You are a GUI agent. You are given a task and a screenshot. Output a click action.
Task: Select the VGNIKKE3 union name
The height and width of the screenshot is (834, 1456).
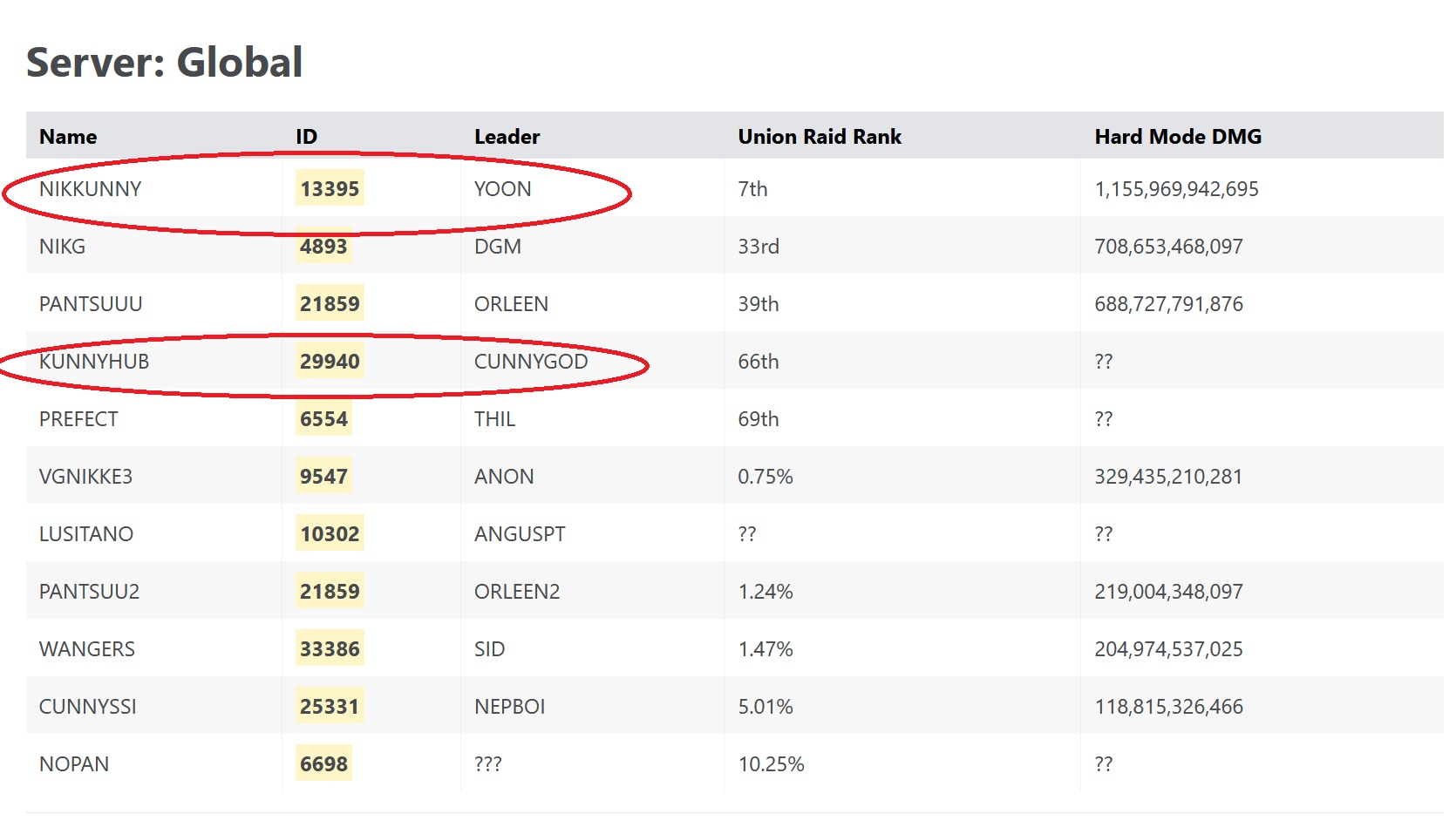pos(85,477)
